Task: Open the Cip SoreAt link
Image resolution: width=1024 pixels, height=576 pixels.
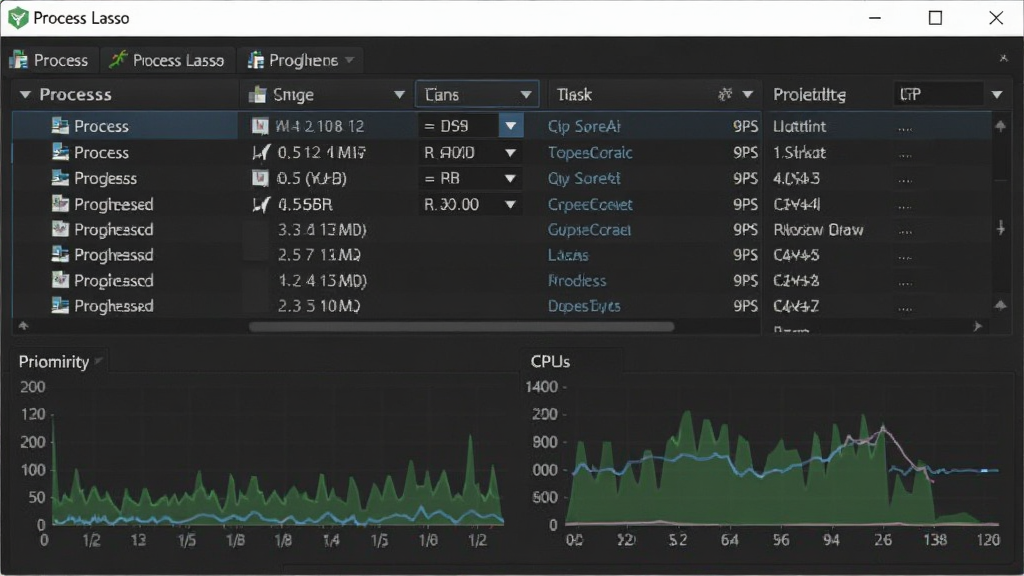Action: [584, 126]
